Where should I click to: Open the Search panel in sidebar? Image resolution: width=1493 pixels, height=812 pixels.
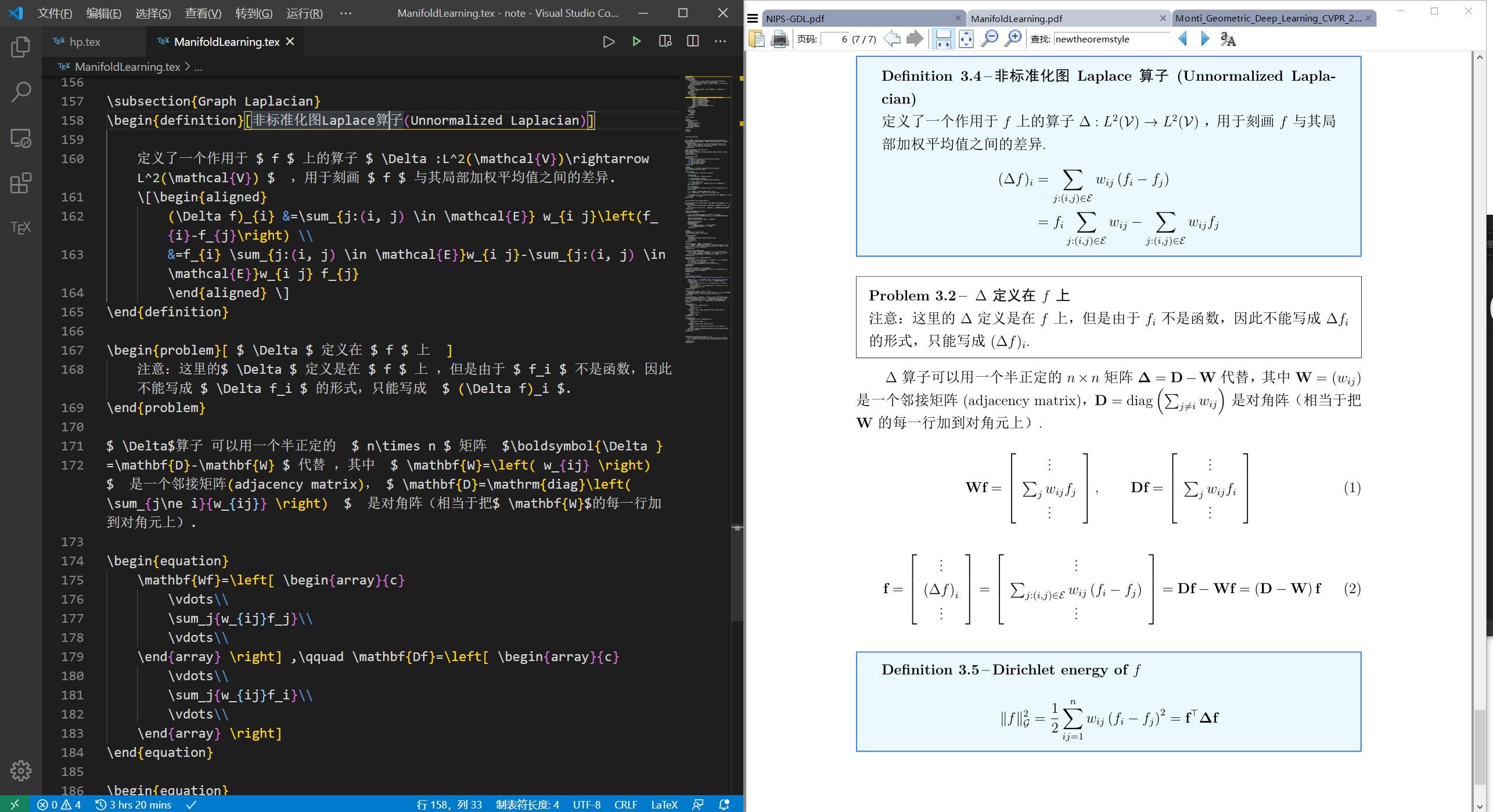(x=20, y=92)
